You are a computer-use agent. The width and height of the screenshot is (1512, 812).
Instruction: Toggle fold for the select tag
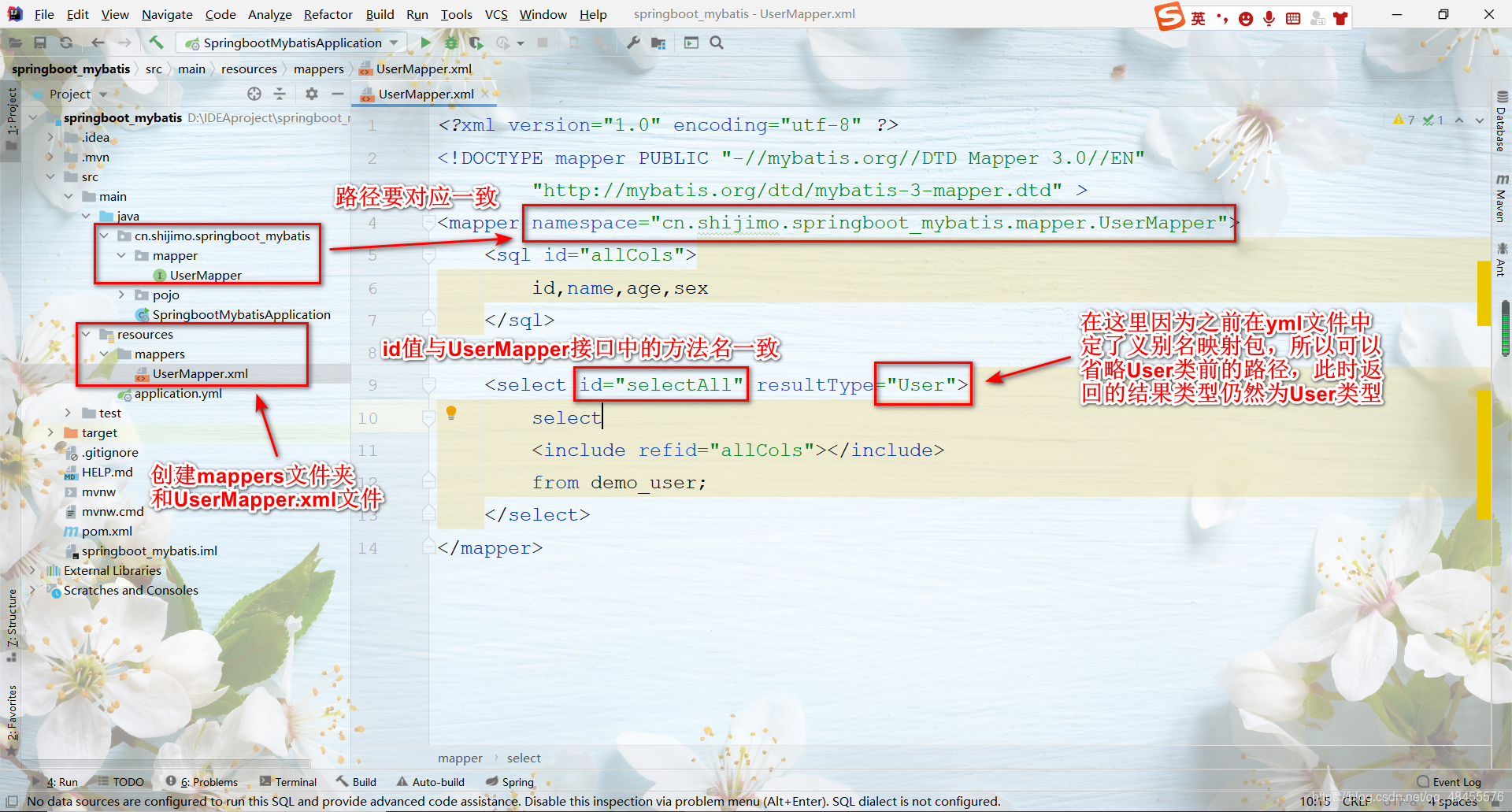point(429,385)
